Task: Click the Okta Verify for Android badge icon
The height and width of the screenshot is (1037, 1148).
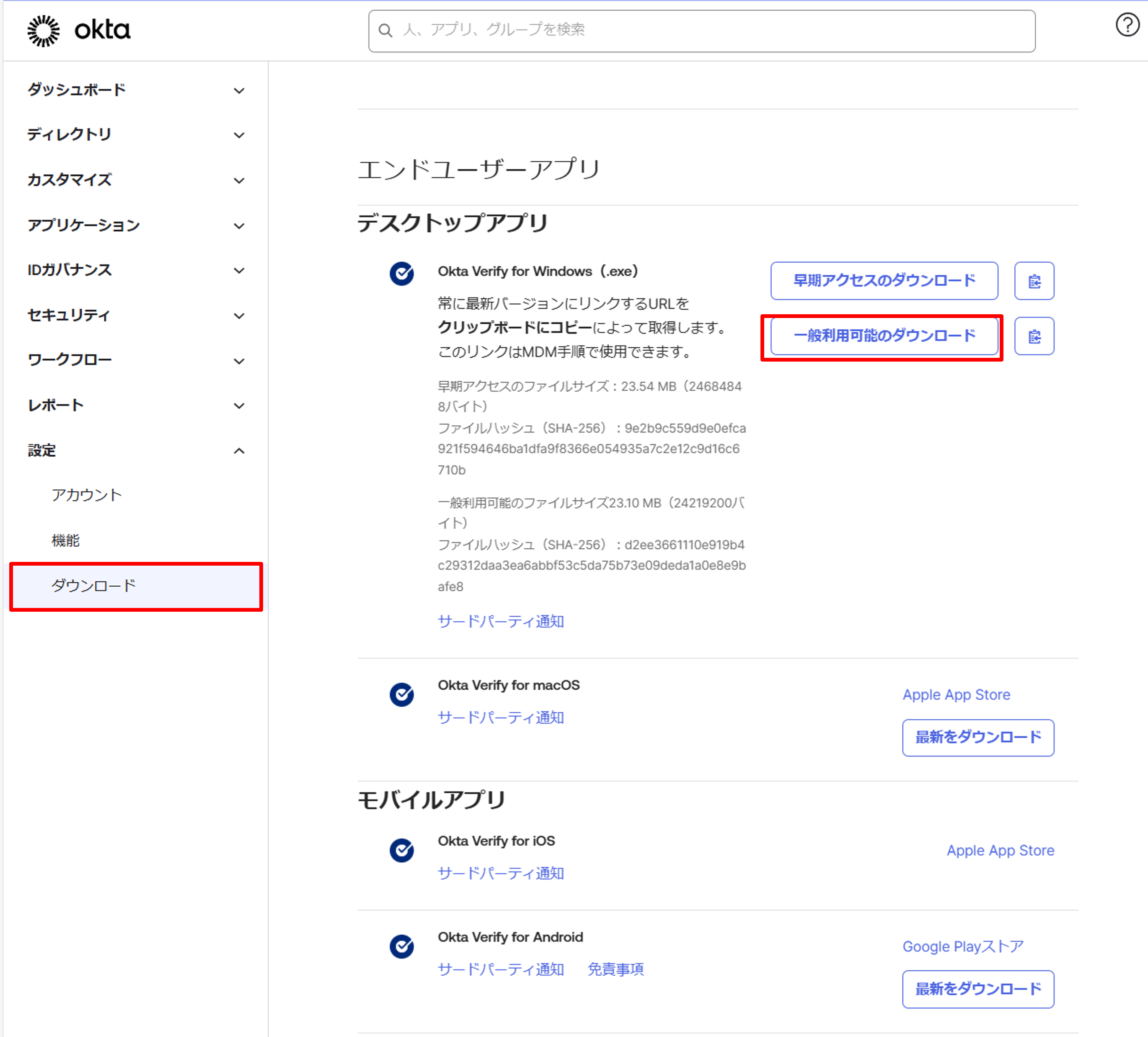Action: click(x=401, y=947)
